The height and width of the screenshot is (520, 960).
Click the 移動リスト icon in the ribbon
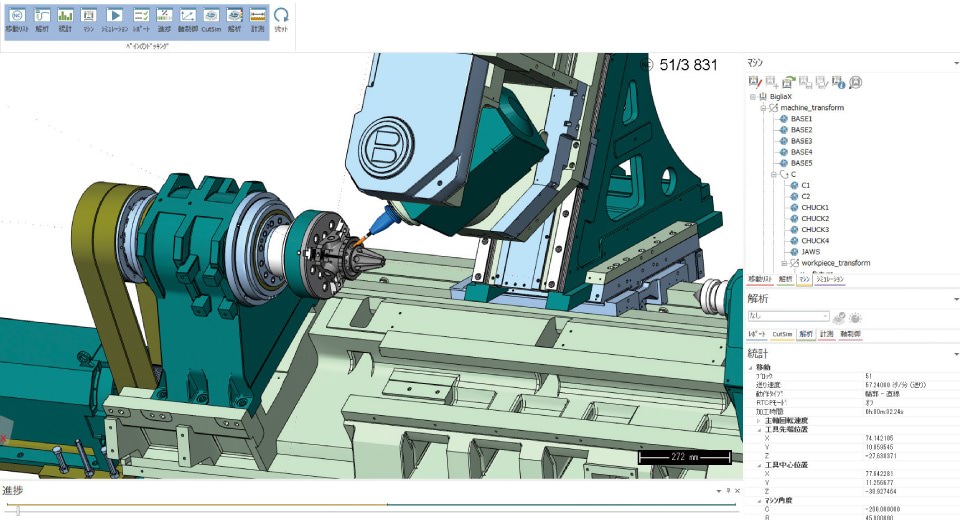(x=17, y=16)
